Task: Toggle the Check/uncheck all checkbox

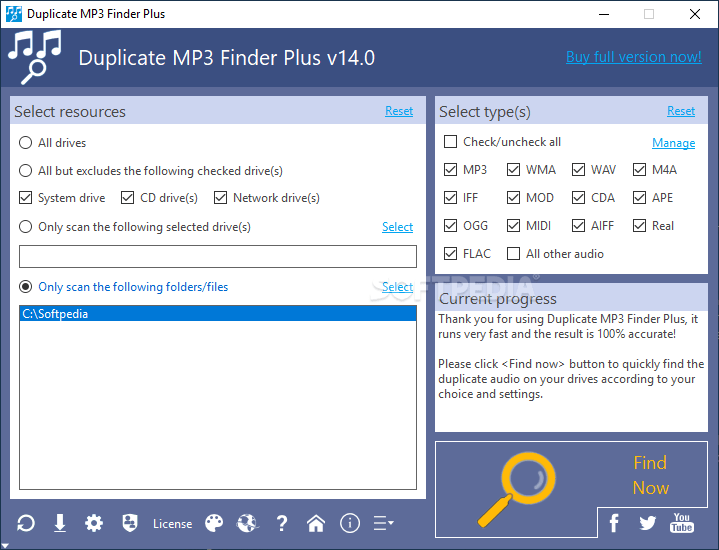Action: point(450,142)
